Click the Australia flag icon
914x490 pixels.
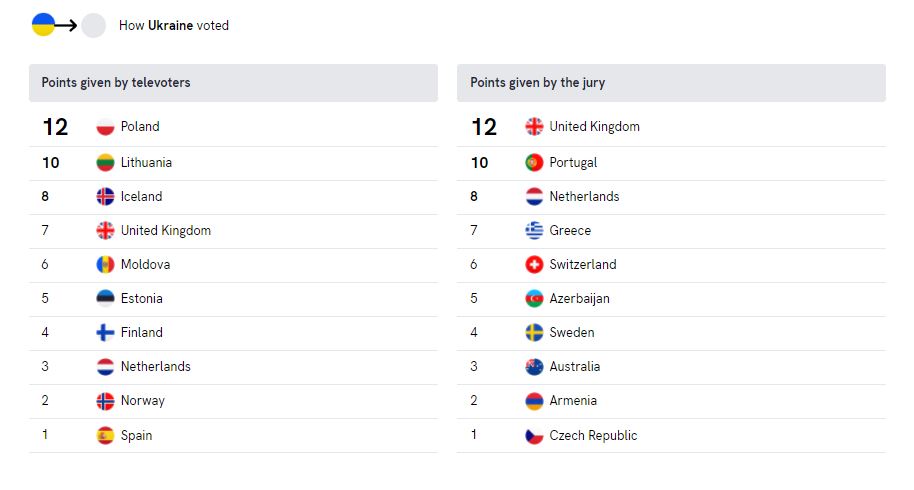(x=535, y=367)
